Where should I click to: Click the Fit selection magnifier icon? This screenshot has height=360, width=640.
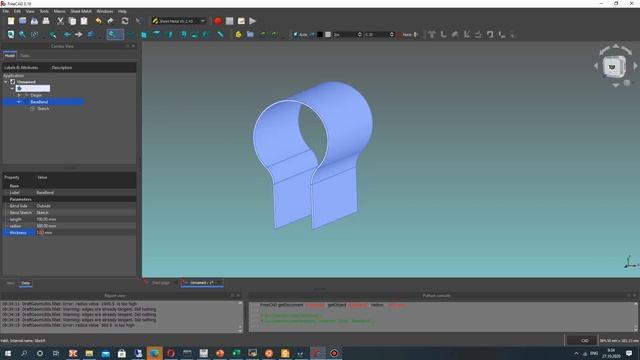pyautogui.click(x=22, y=35)
